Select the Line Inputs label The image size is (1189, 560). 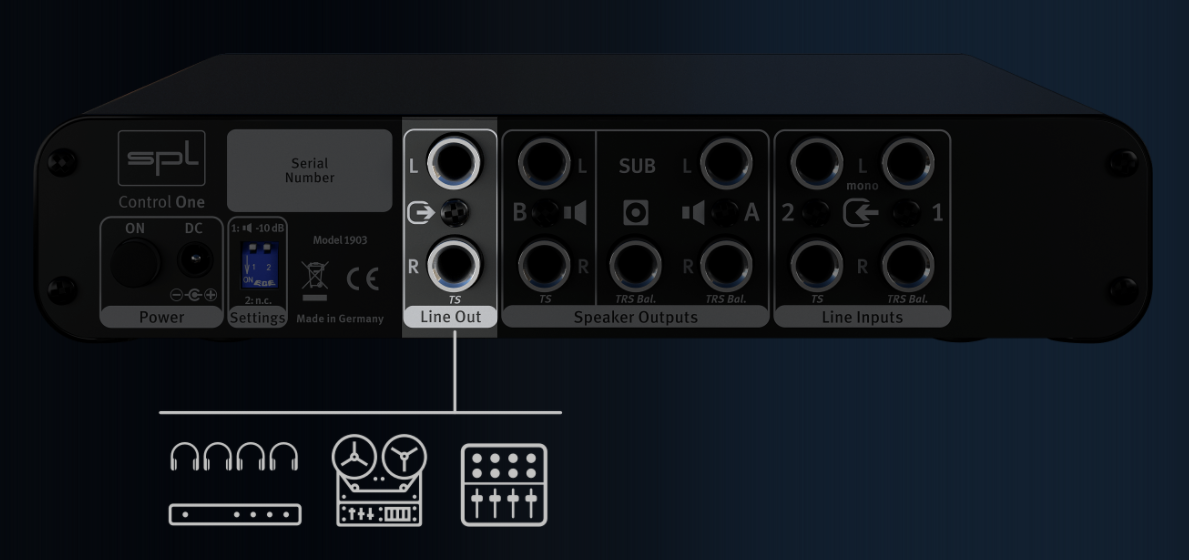click(x=862, y=317)
